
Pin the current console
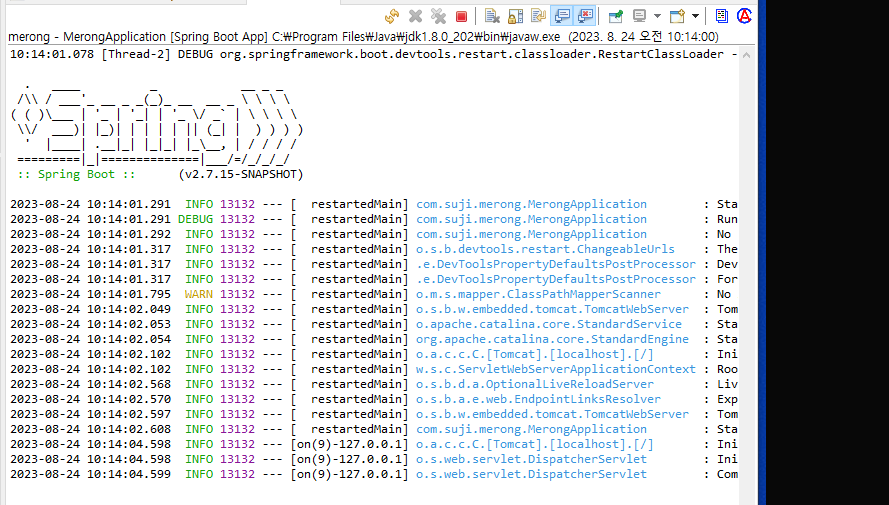616,16
